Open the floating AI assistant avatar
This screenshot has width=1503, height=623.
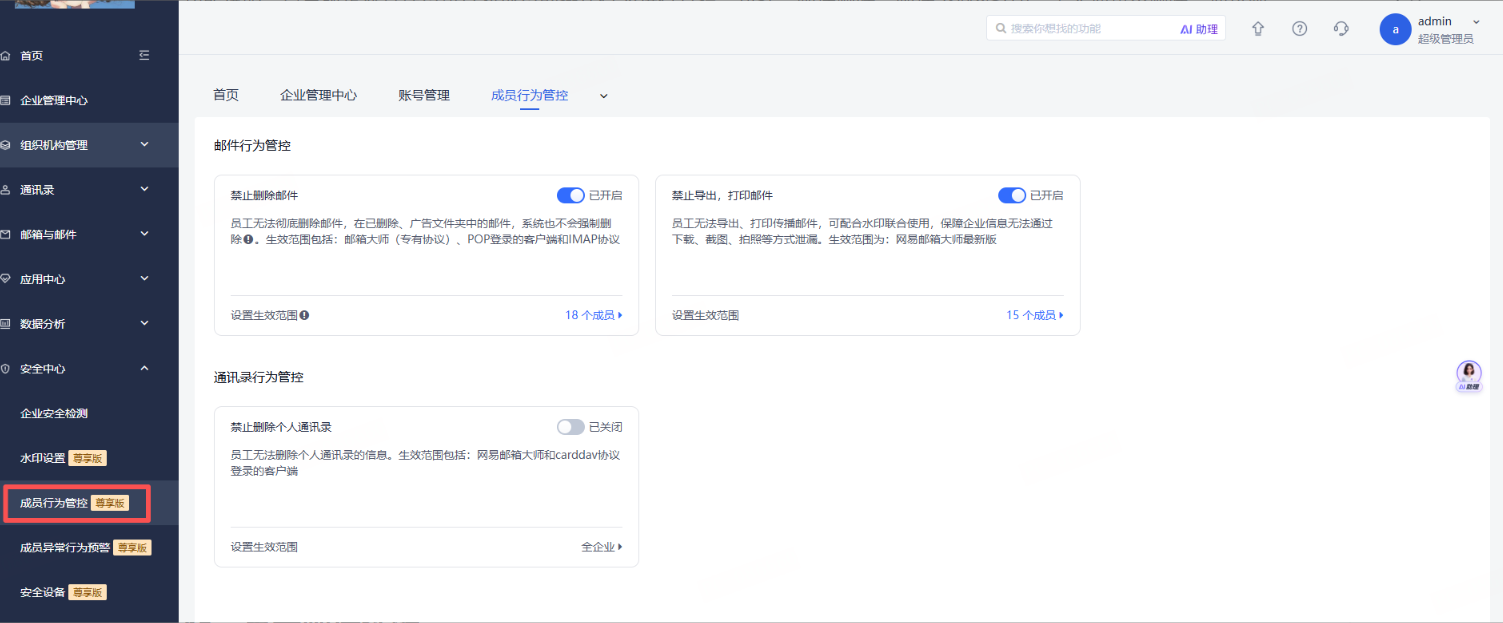[x=1469, y=375]
